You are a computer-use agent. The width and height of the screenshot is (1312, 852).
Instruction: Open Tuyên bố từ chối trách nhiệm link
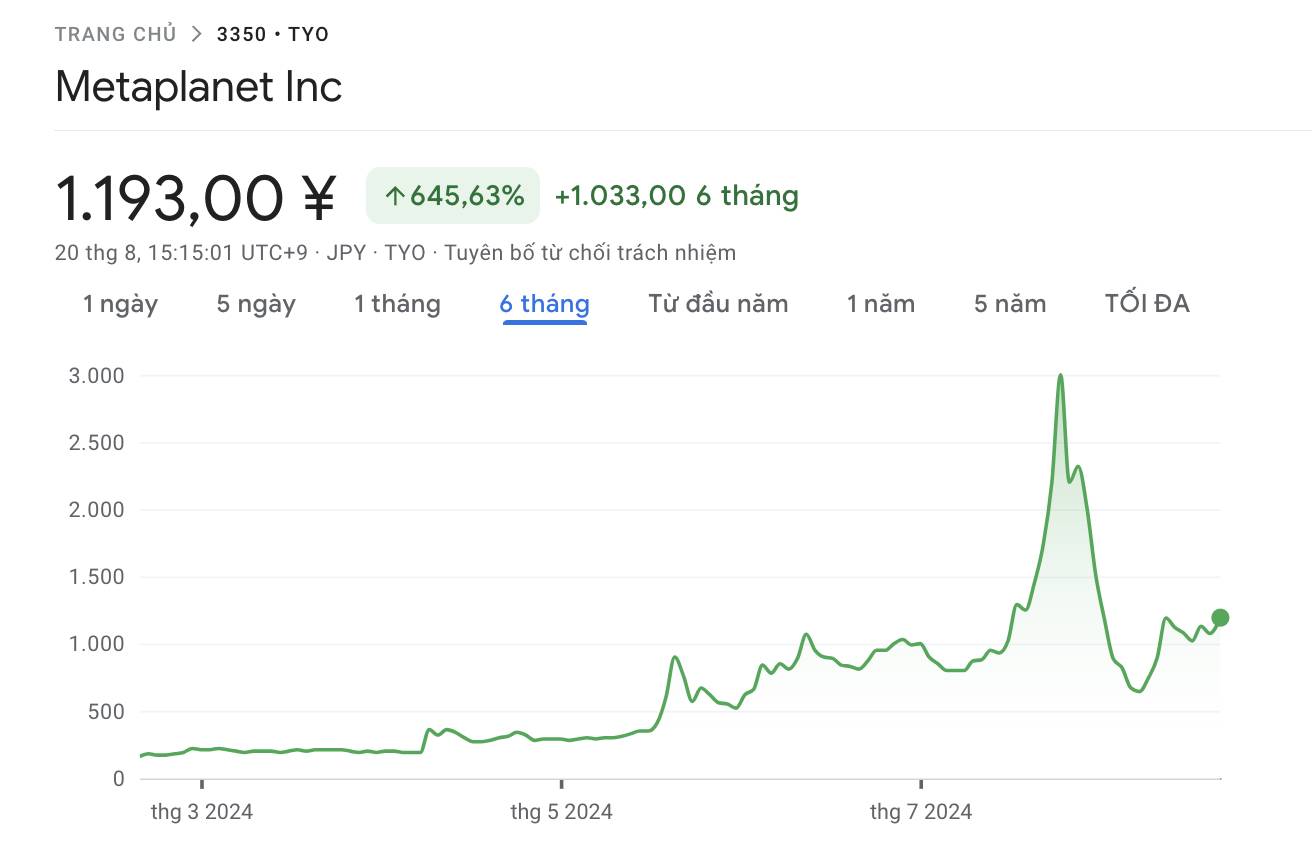point(590,253)
